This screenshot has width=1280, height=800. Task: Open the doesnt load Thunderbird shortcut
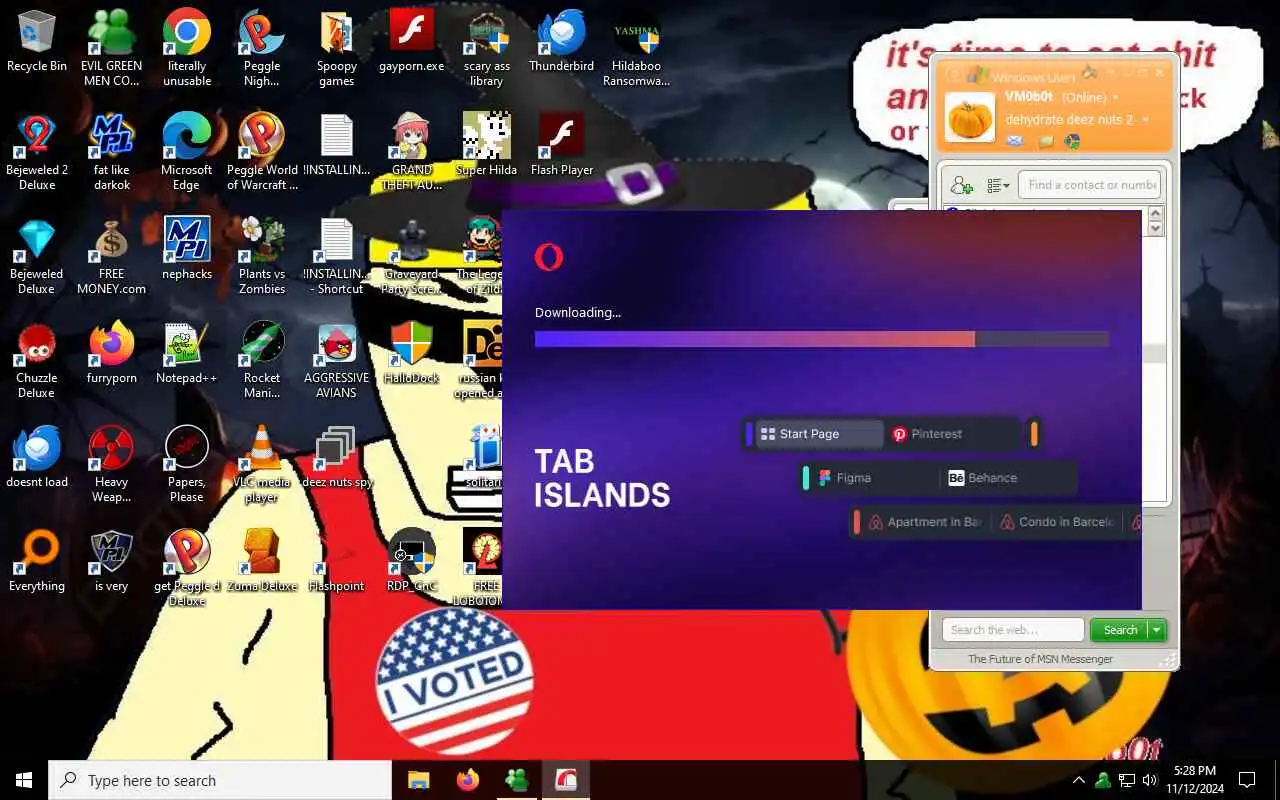[x=37, y=458]
